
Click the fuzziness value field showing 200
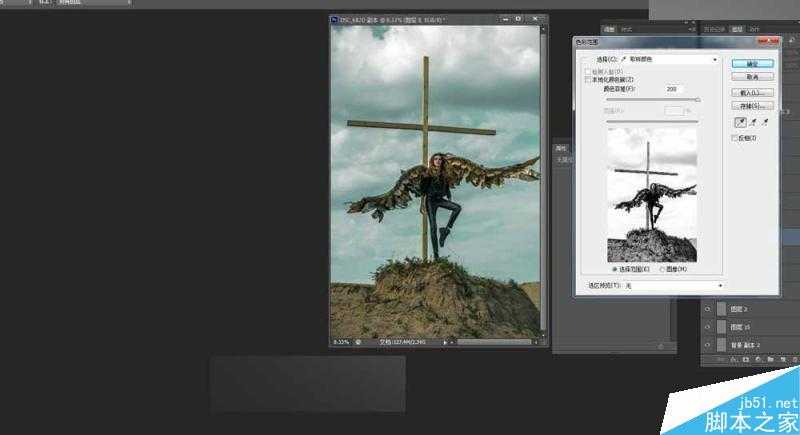coord(672,89)
